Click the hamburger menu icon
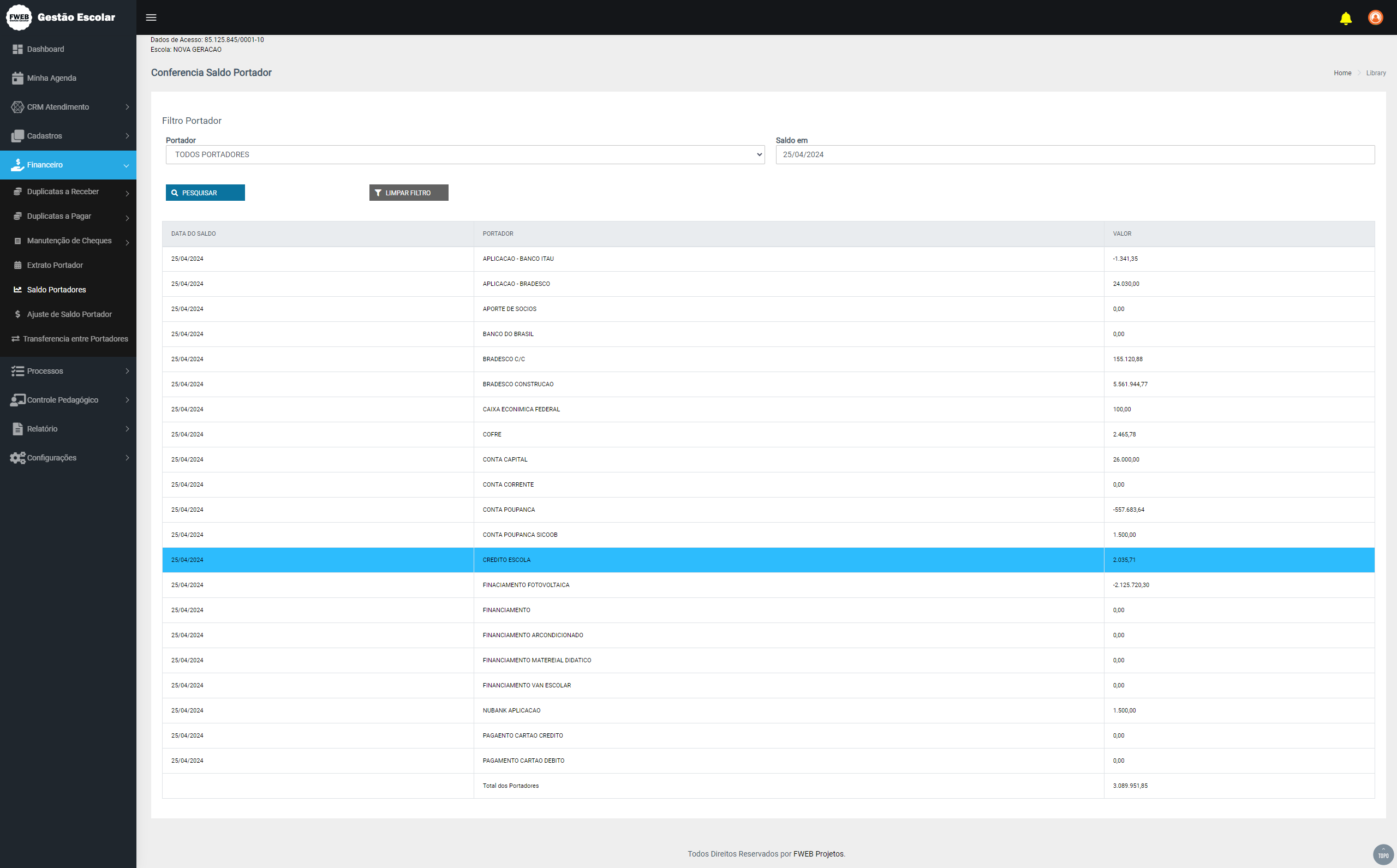Viewport: 1397px width, 868px height. click(x=151, y=17)
